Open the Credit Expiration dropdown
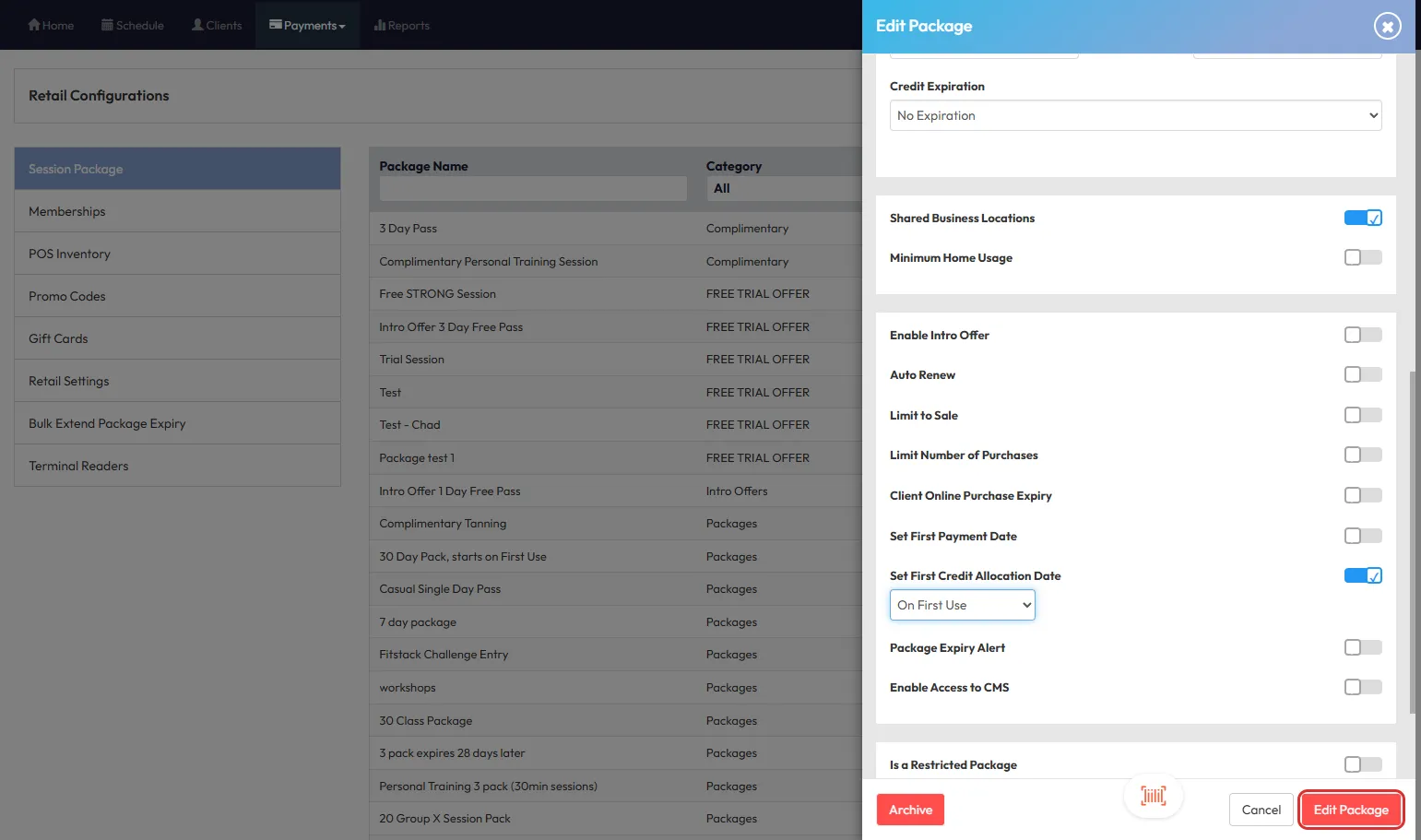Viewport: 1421px width, 840px height. 1135,115
